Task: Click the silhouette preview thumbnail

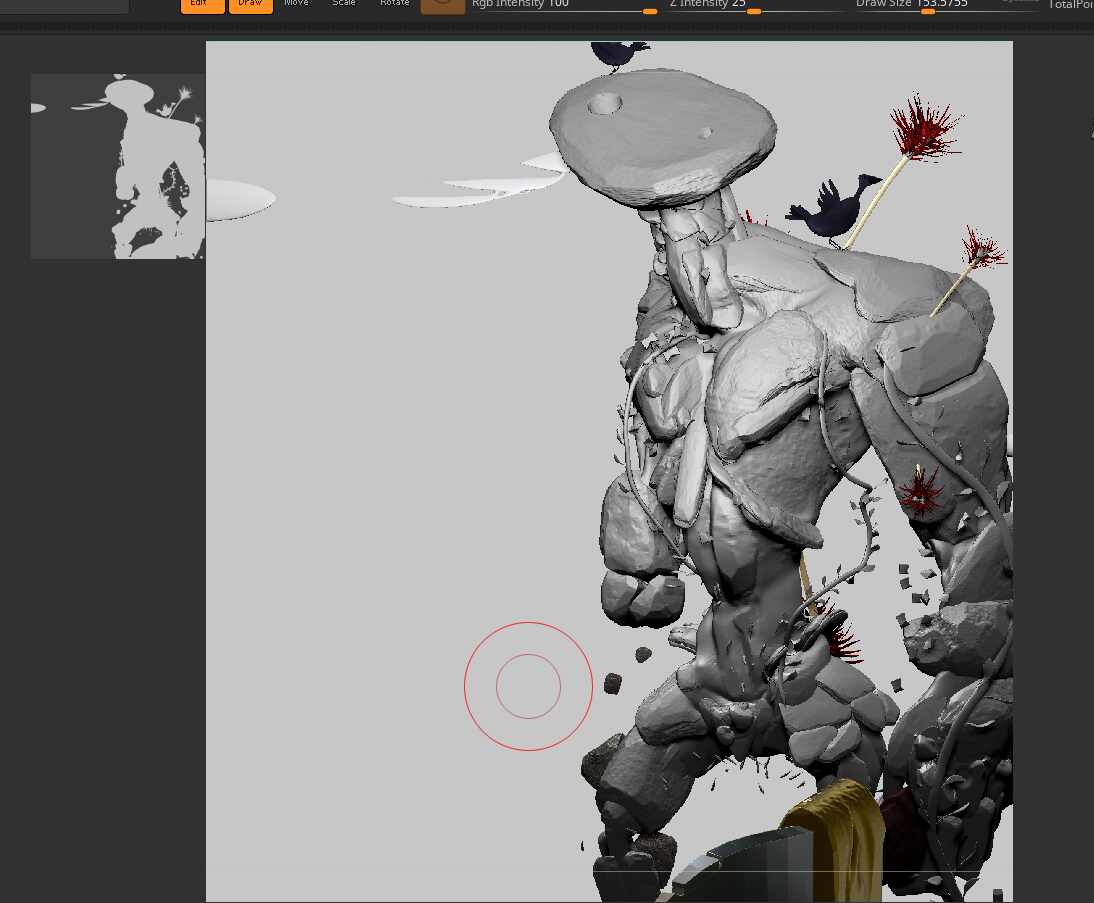Action: [x=118, y=166]
